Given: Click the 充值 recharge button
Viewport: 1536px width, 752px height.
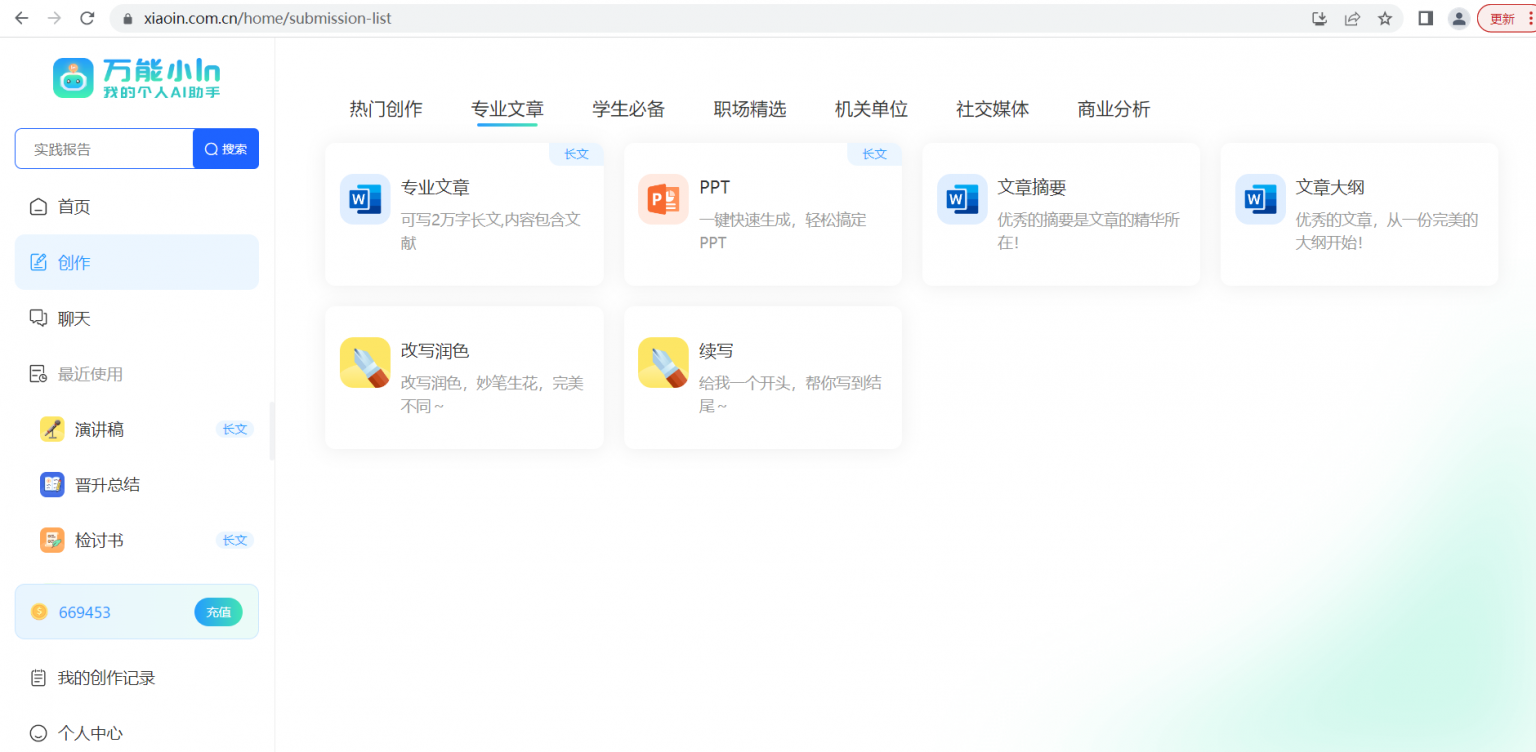Looking at the screenshot, I should pos(218,612).
